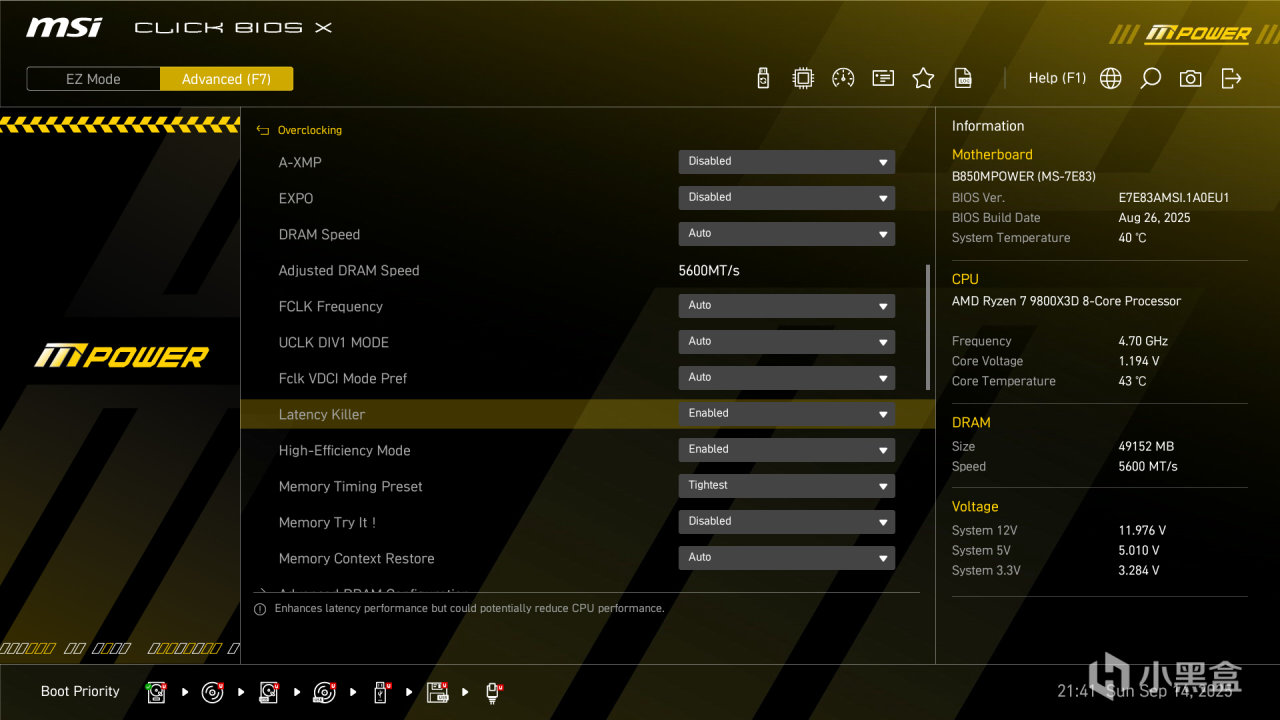The width and height of the screenshot is (1280, 720).
Task: Switch to EZ Mode tab
Action: [93, 79]
